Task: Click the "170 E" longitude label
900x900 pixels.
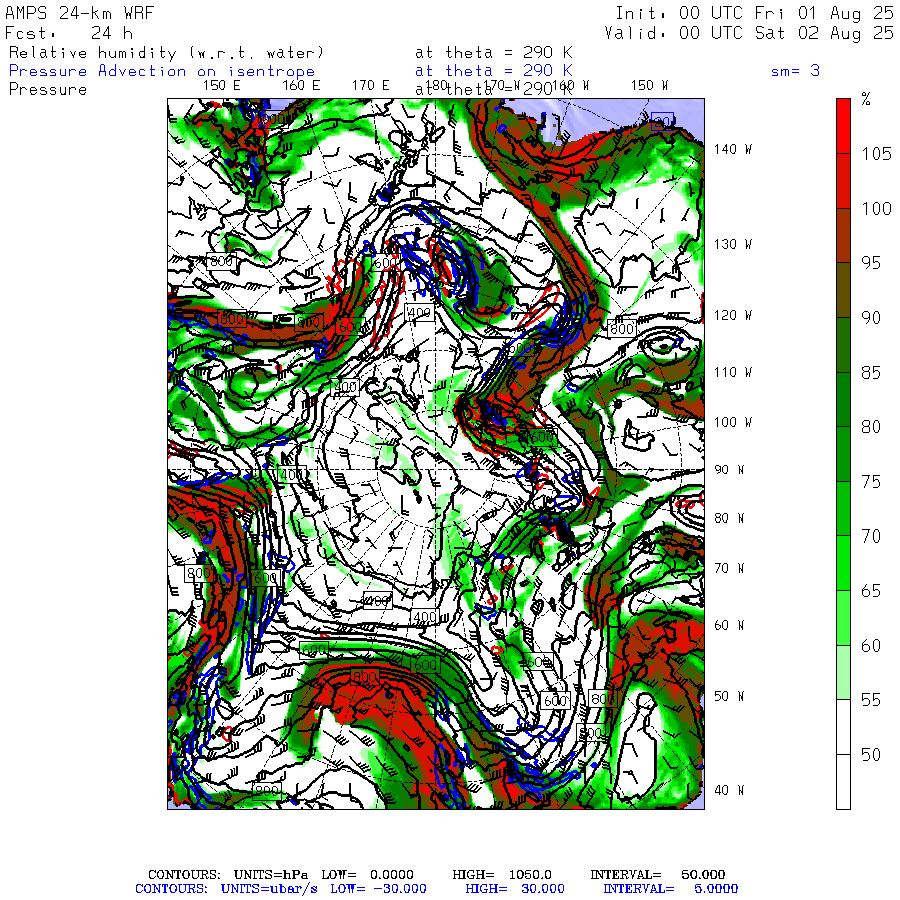Action: click(x=371, y=86)
